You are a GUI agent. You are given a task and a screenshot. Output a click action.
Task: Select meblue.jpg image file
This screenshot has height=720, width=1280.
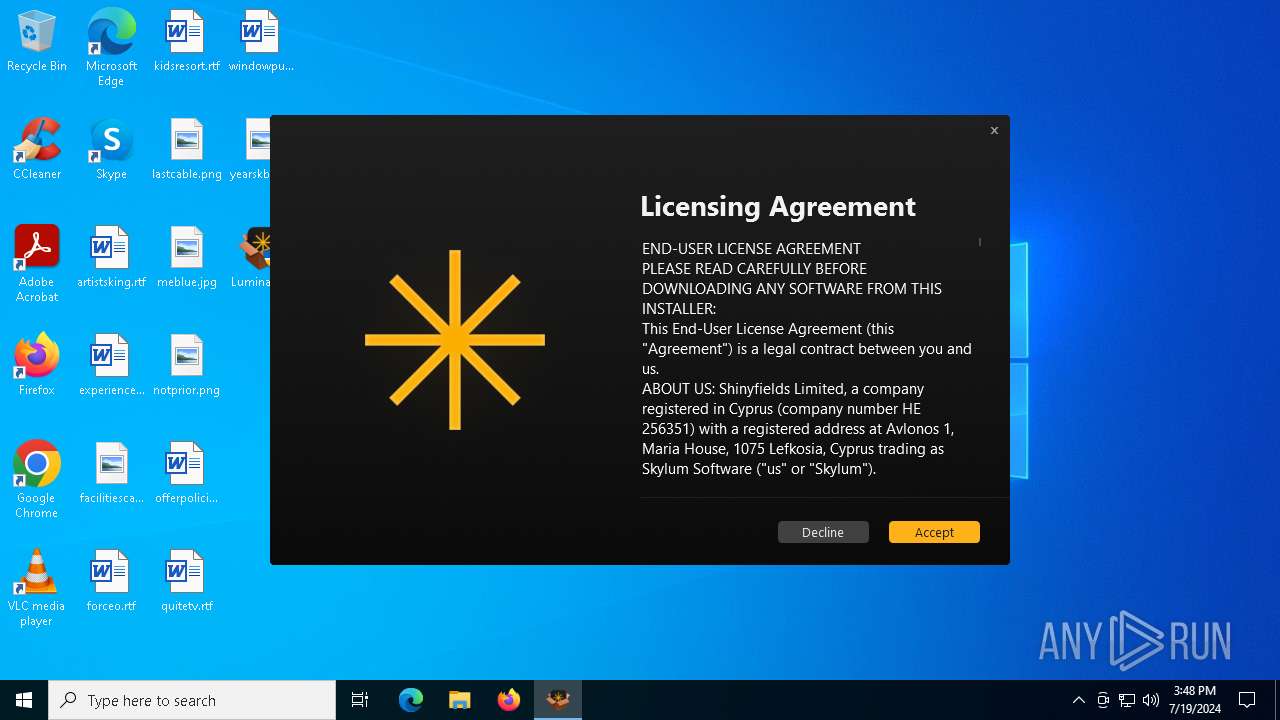tap(186, 258)
